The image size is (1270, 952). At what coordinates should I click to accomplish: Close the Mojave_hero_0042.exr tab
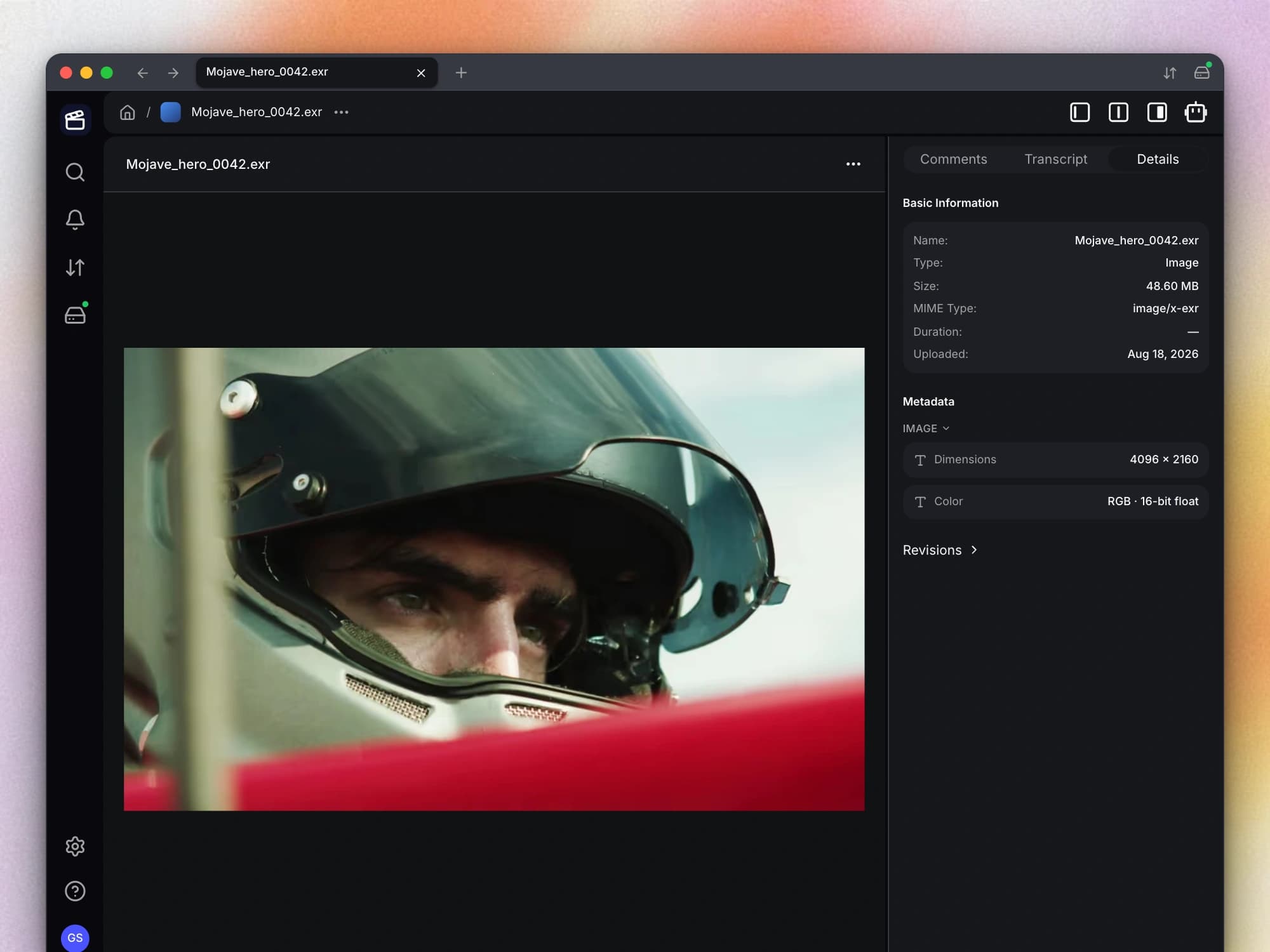coord(421,73)
